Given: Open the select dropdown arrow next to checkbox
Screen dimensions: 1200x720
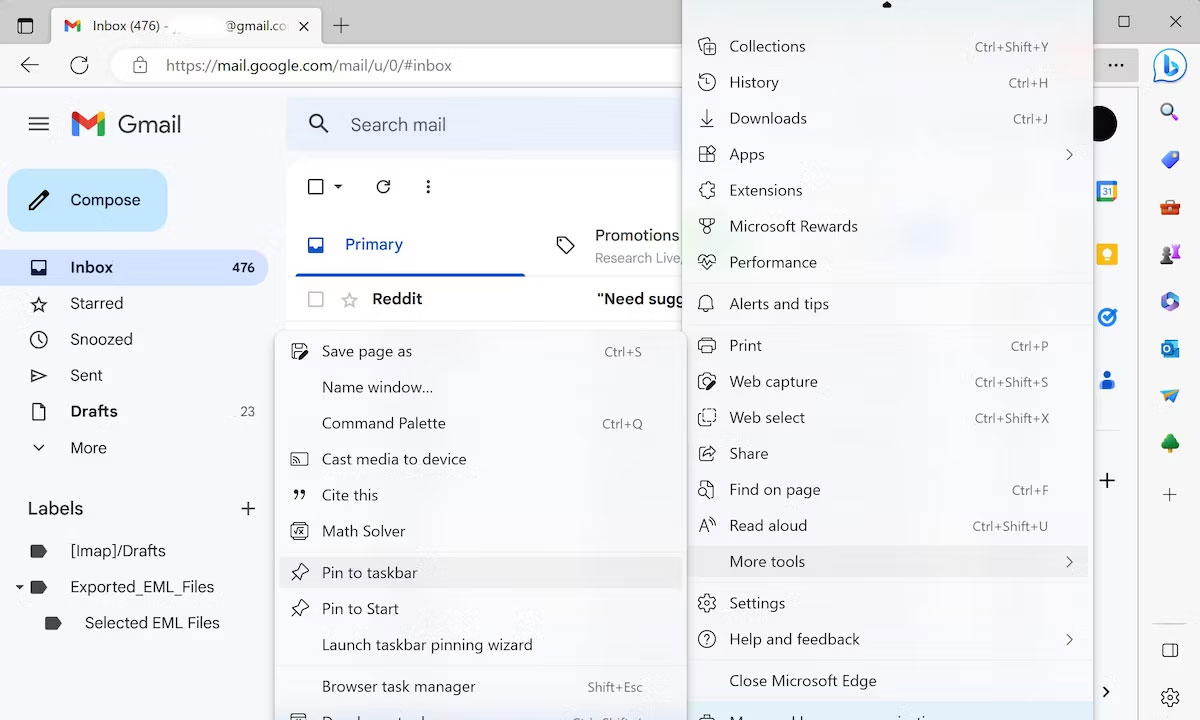Looking at the screenshot, I should click(338, 186).
